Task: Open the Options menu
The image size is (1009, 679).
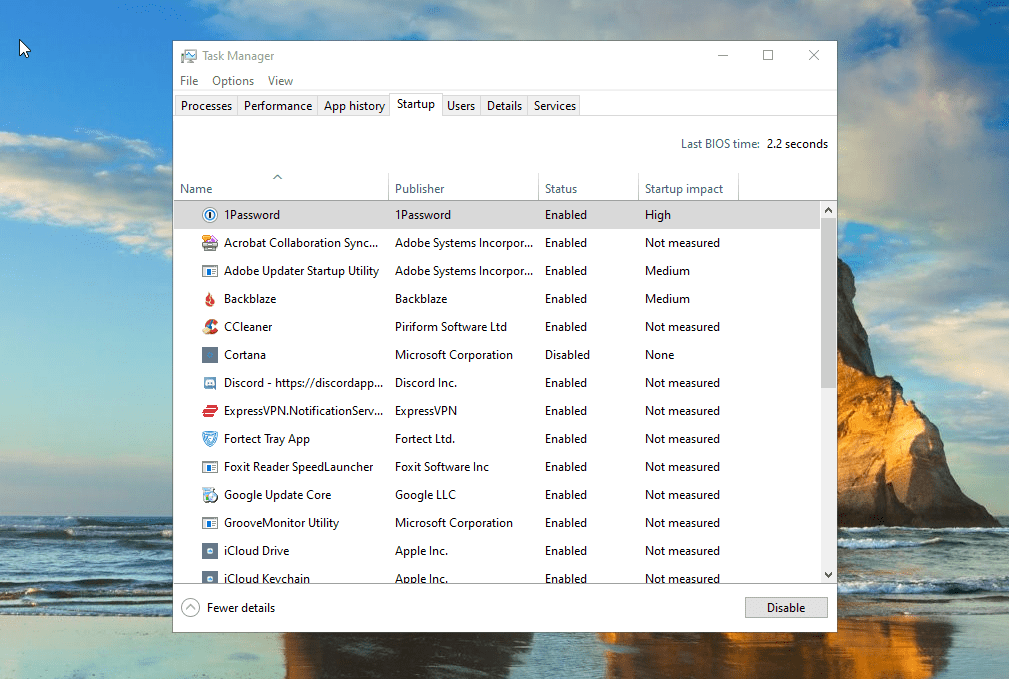Action: point(233,80)
